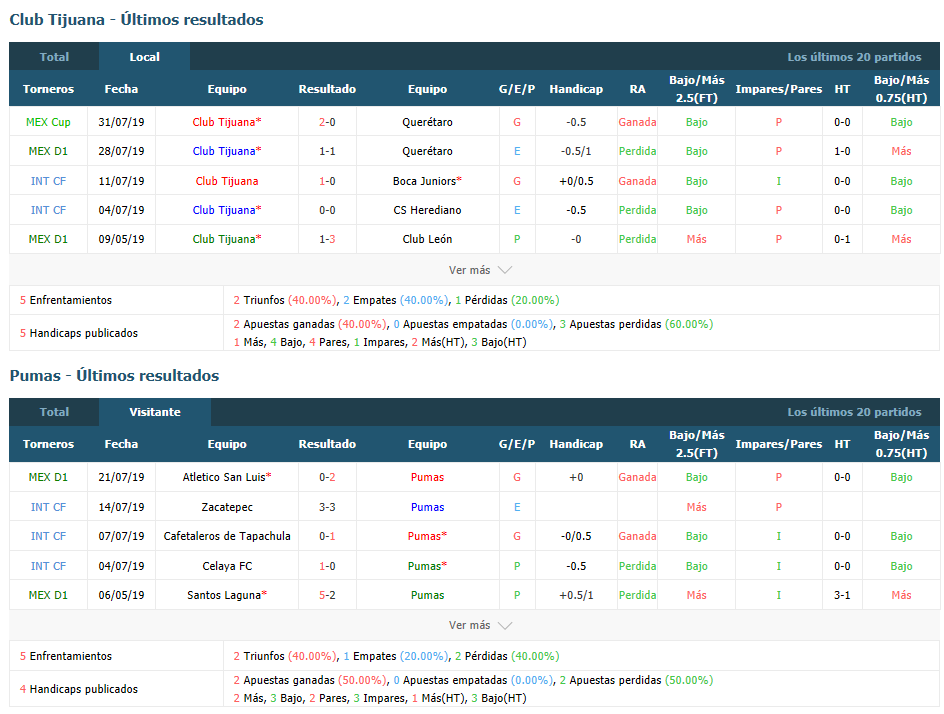This screenshot has height=714, width=944.
Task: Open MEX D1 link dated 28/07/19
Action: [x=48, y=151]
